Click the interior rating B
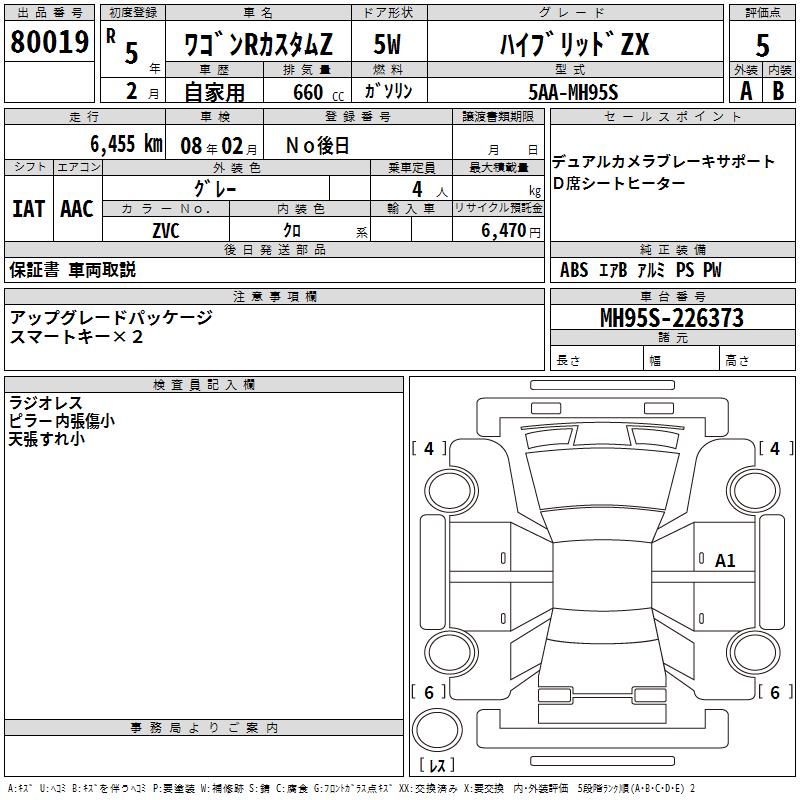800x800 pixels. (778, 91)
